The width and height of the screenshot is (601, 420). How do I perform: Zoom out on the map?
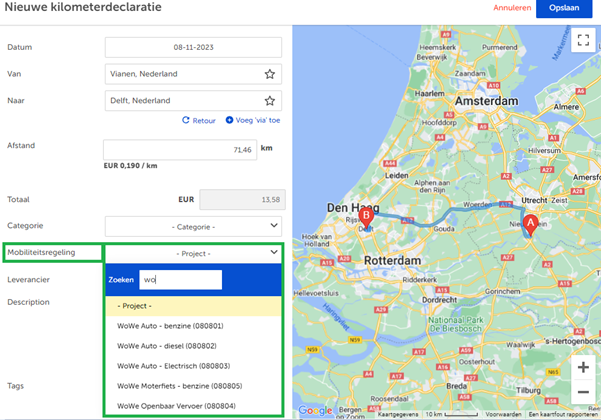pos(583,392)
